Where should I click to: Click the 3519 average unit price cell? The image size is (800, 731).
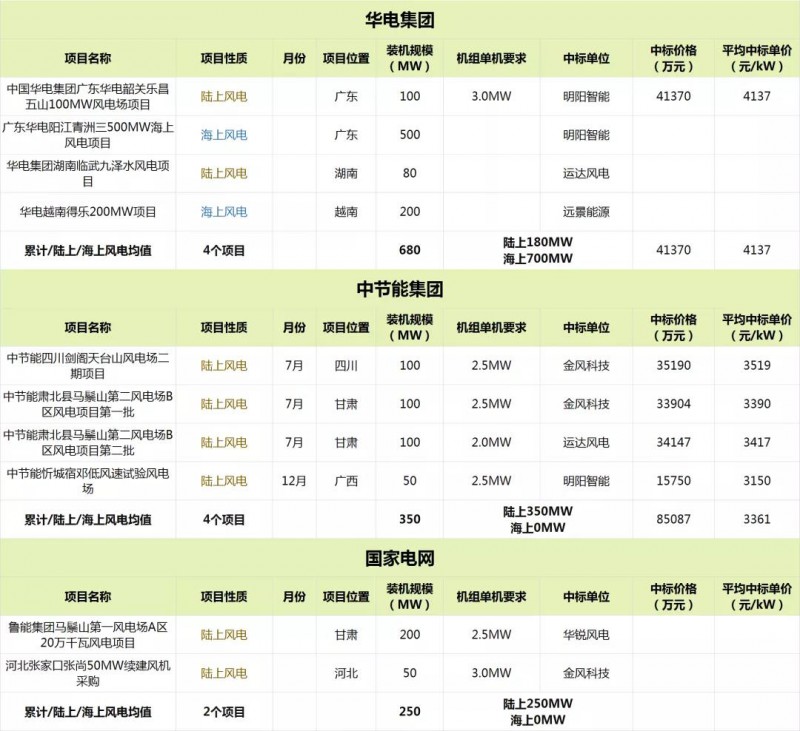point(757,366)
